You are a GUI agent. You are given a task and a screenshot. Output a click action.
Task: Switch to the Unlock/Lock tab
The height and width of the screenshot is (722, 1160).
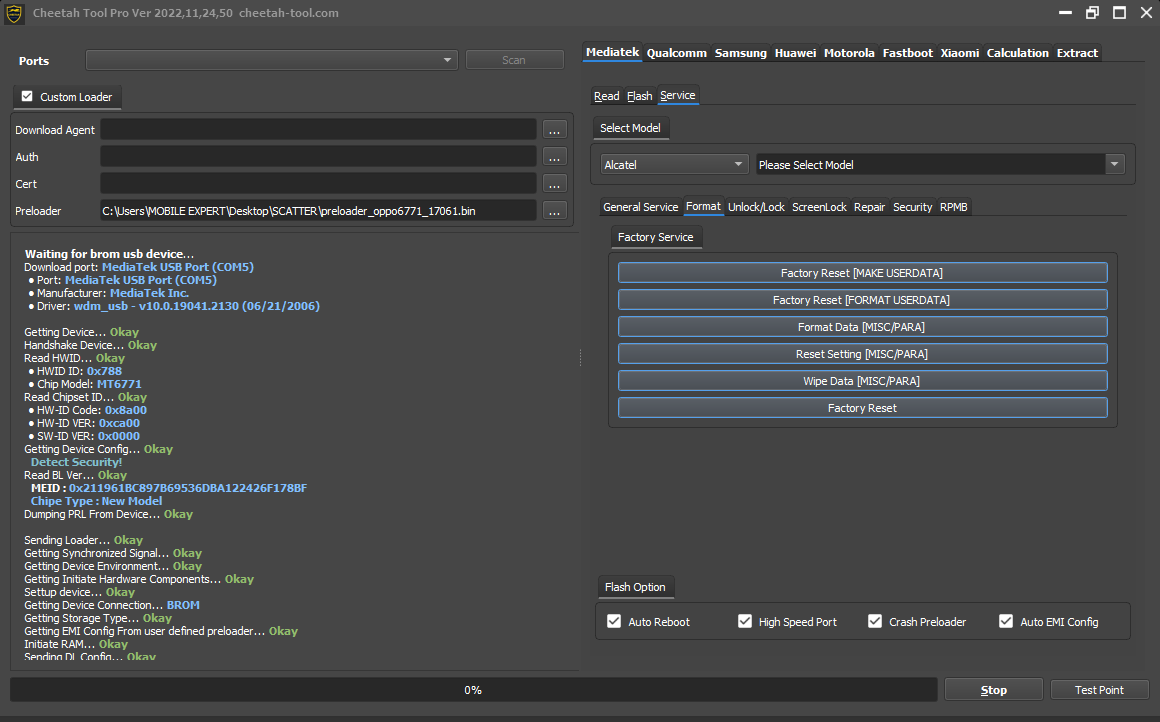756,207
